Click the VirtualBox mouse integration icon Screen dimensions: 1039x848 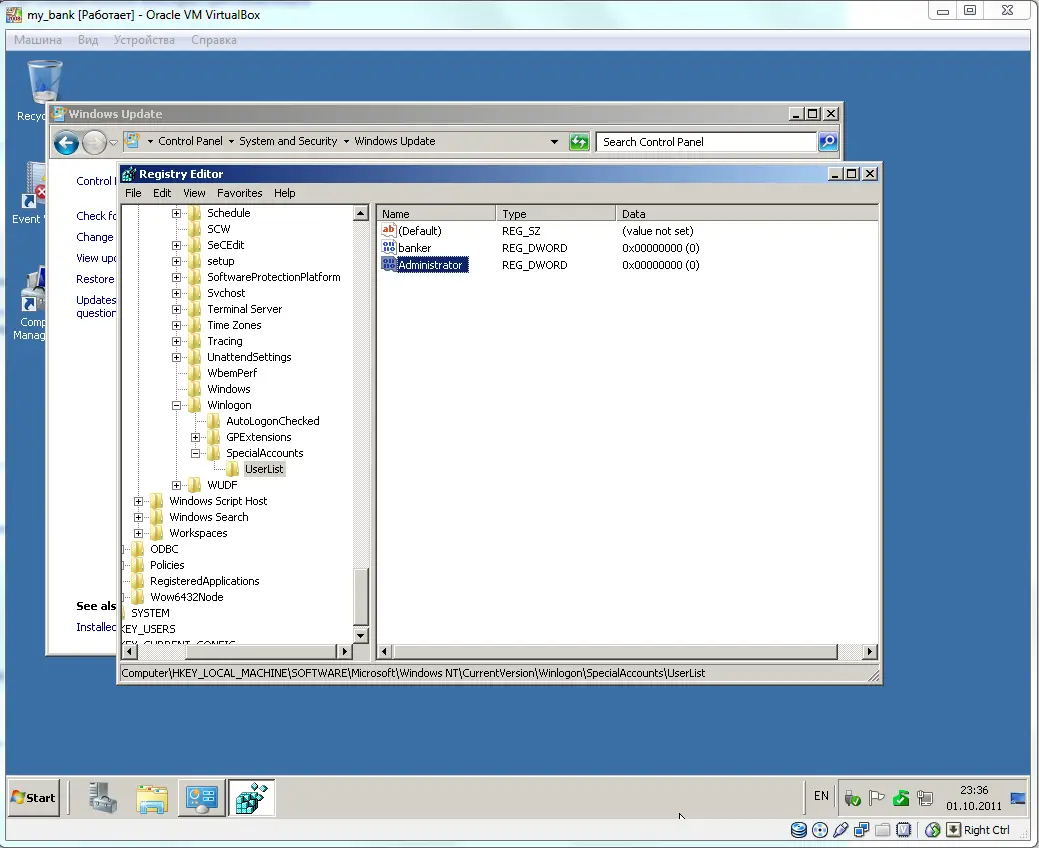point(932,829)
